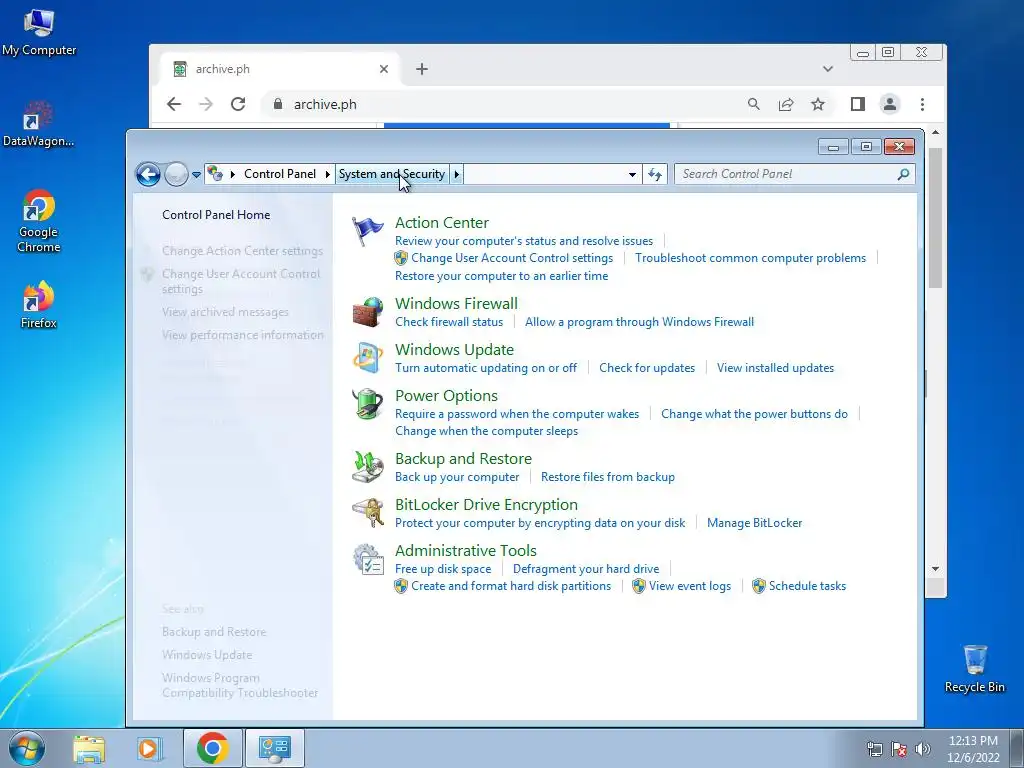1024x768 pixels.
Task: Open the Administrative Tools gear icon
Action: pos(368,559)
